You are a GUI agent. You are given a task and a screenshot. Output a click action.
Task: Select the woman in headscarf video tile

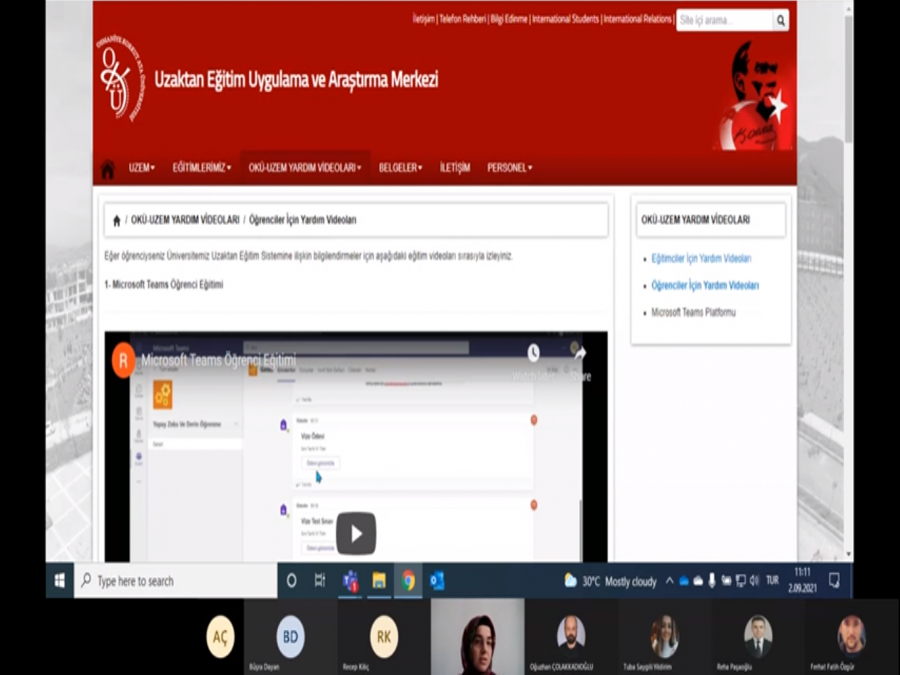478,637
